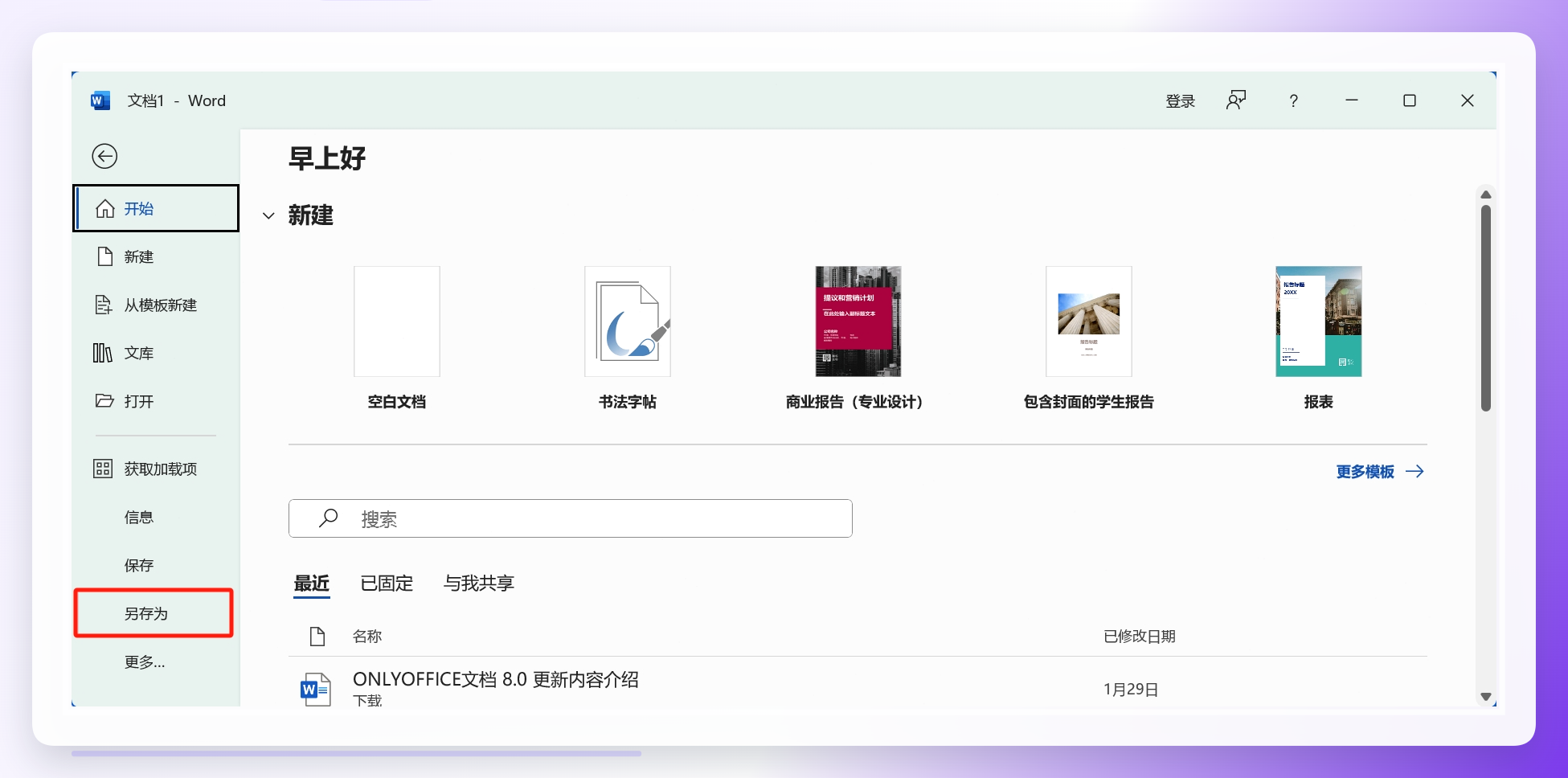Click the 1月29日 modified date
Screen dimensions: 1568x778
pyautogui.click(x=1131, y=690)
